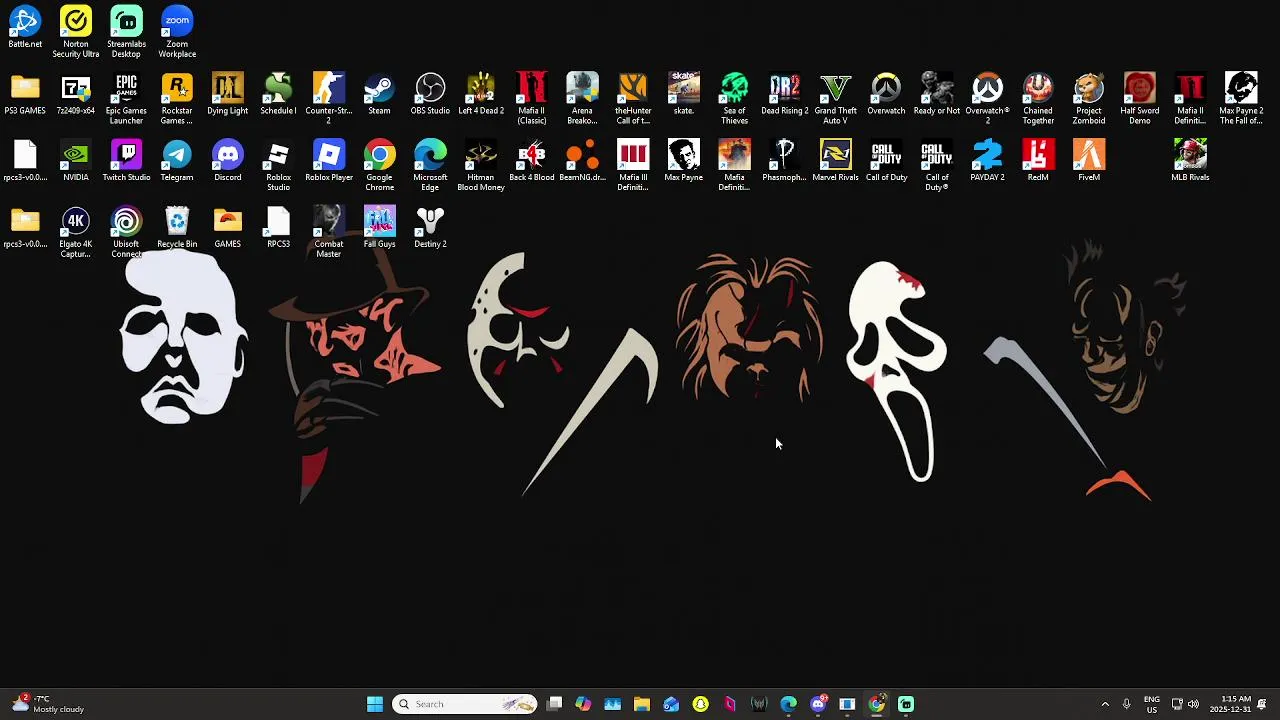Launch Norton Security Ultra from desktop
This screenshot has width=1280, height=720.
point(76,32)
